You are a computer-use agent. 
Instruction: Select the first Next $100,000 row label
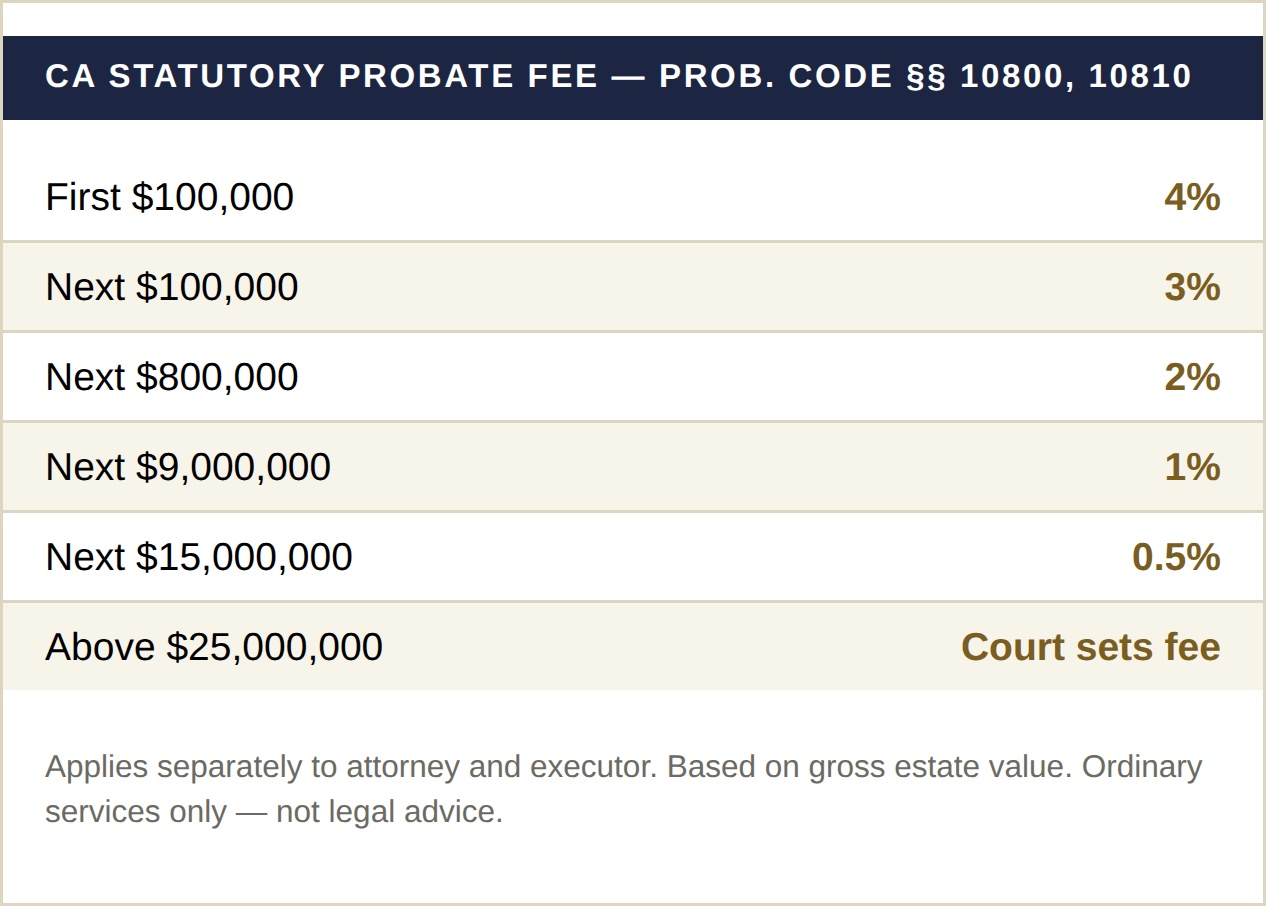(x=172, y=287)
